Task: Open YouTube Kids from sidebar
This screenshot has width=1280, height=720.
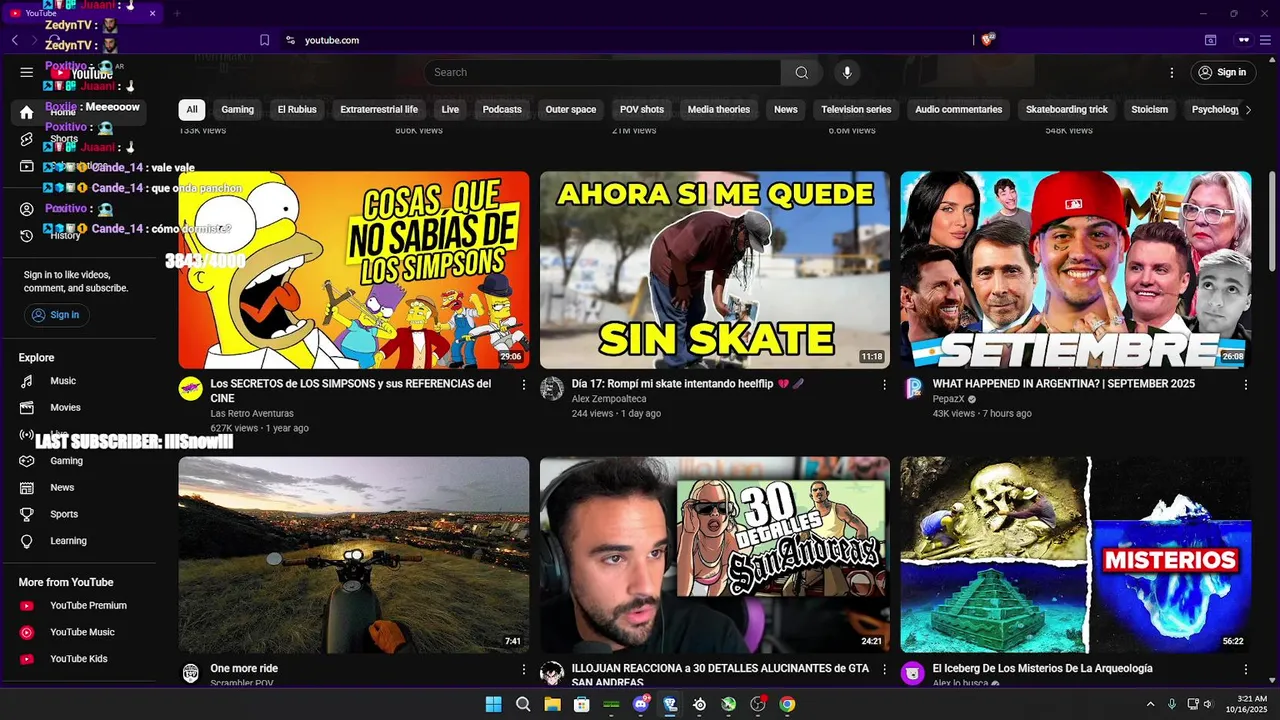Action: point(78,659)
